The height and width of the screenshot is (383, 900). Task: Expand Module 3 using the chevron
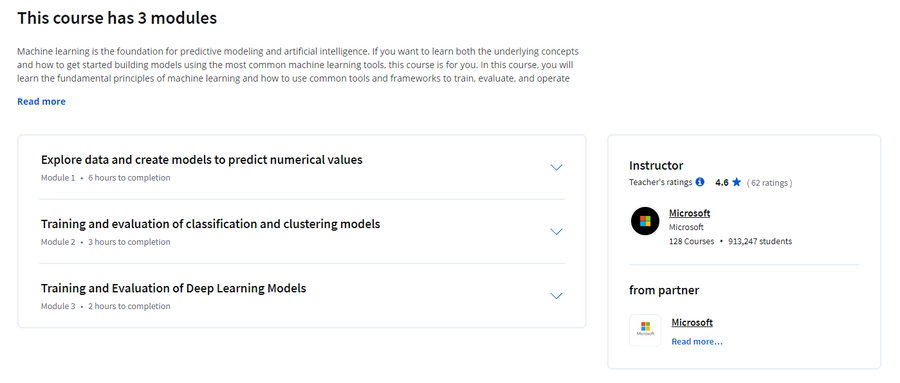pyautogui.click(x=556, y=296)
